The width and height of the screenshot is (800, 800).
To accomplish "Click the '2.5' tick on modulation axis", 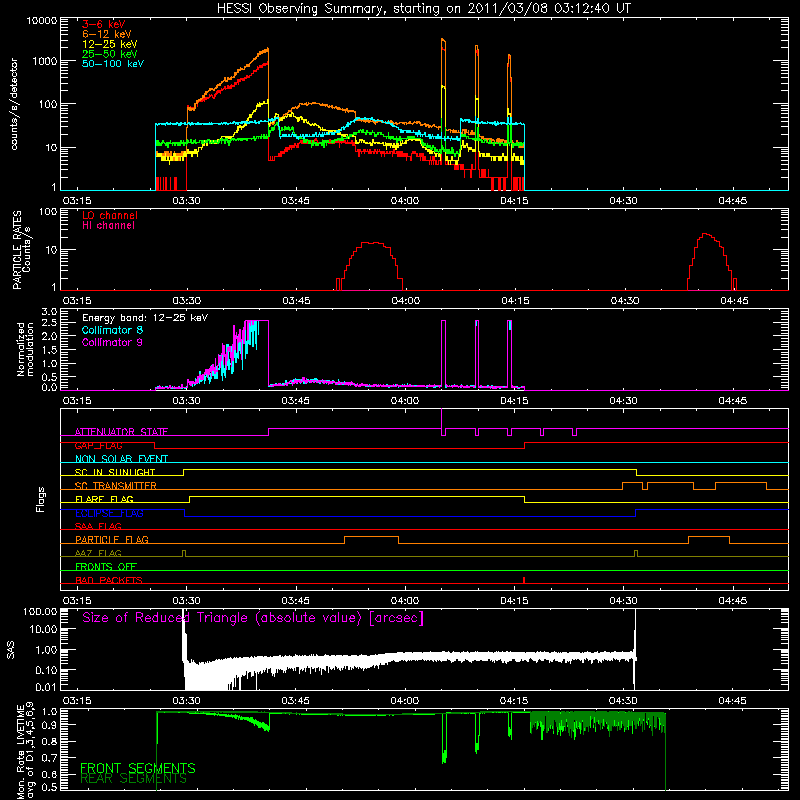I will (x=49, y=323).
